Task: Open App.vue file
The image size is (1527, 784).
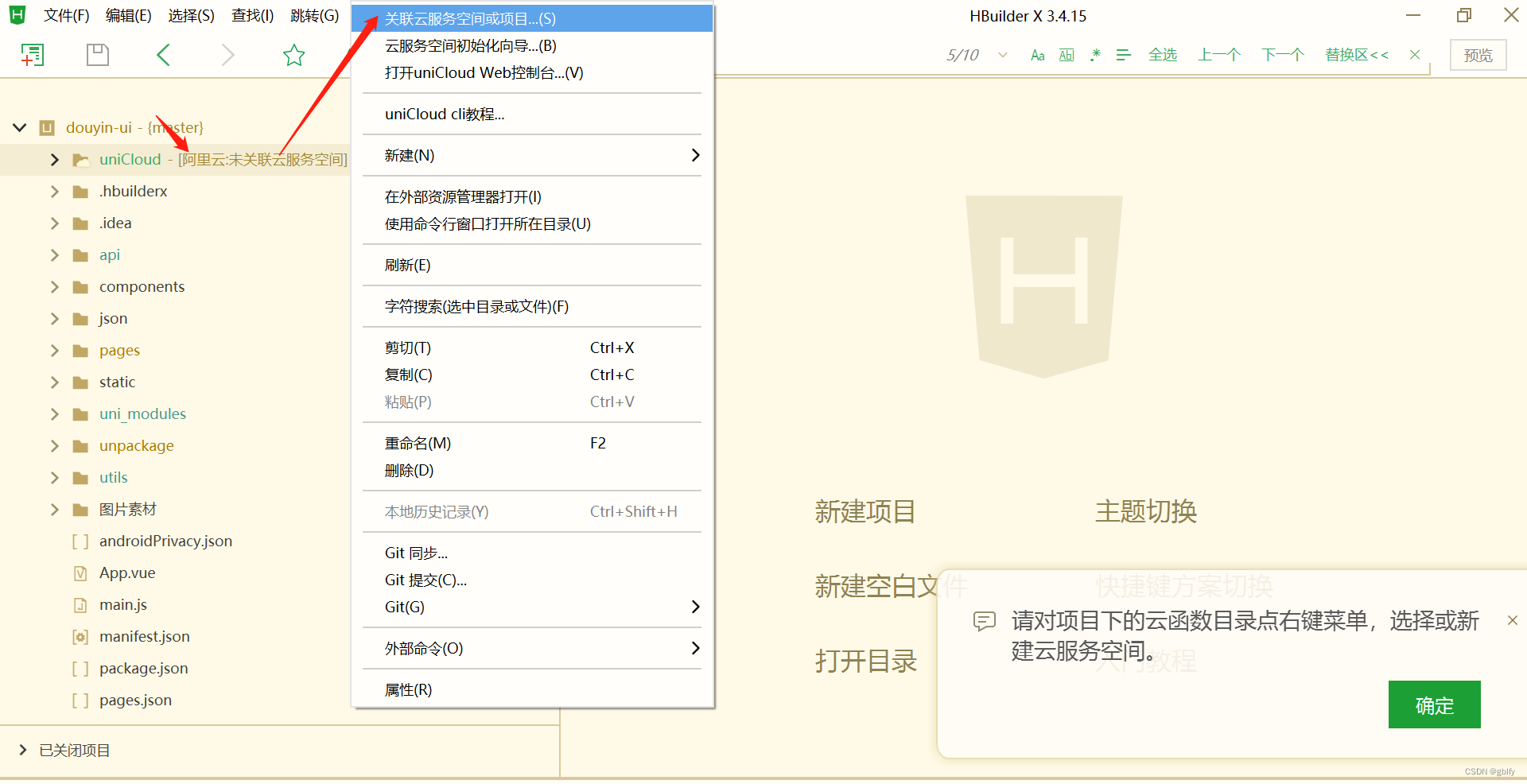Action: tap(127, 572)
